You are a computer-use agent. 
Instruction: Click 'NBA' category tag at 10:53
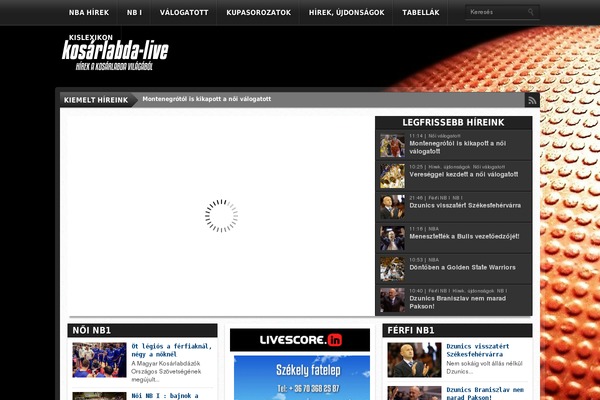click(x=434, y=260)
